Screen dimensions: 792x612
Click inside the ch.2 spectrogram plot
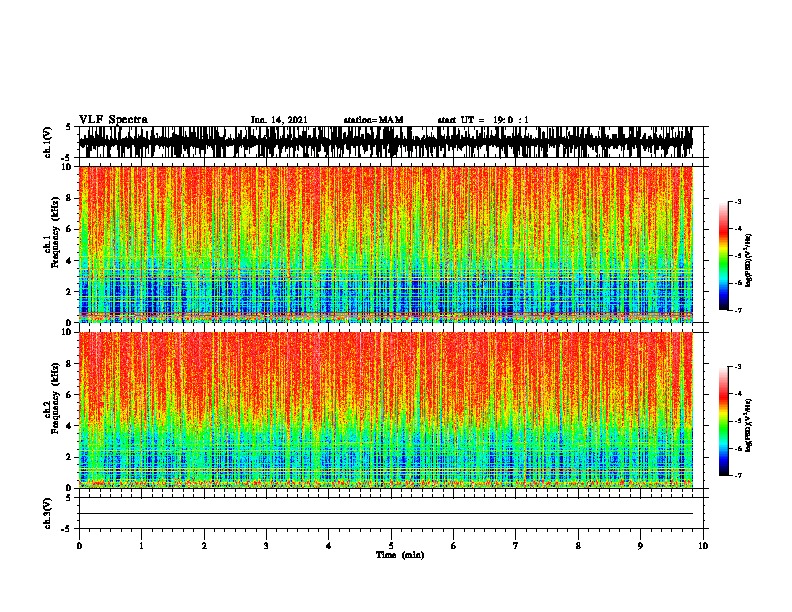point(386,410)
